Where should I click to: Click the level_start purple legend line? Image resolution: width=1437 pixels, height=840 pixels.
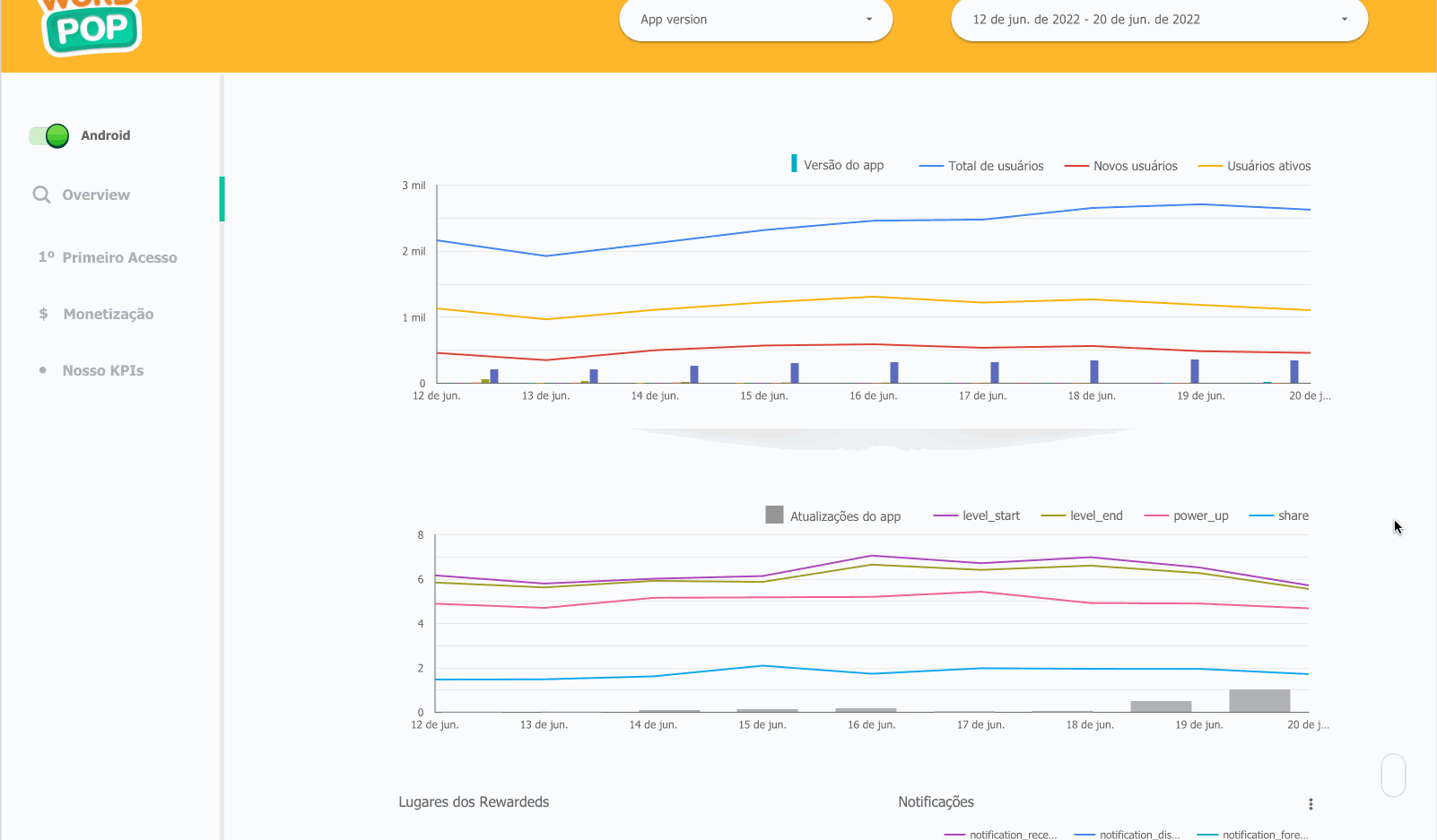point(945,515)
